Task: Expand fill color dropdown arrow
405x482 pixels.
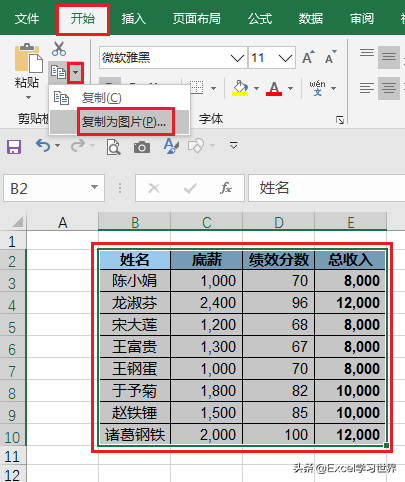Action: (256, 88)
